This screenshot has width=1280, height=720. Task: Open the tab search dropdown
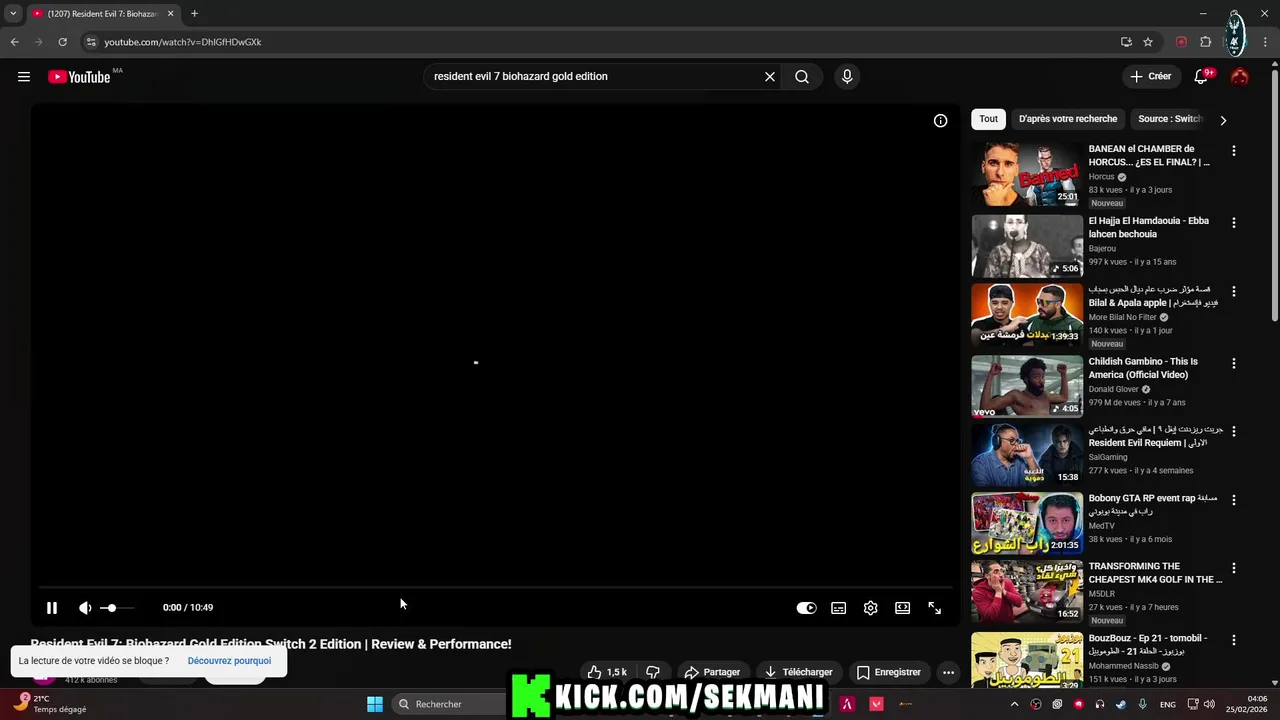[x=13, y=14]
